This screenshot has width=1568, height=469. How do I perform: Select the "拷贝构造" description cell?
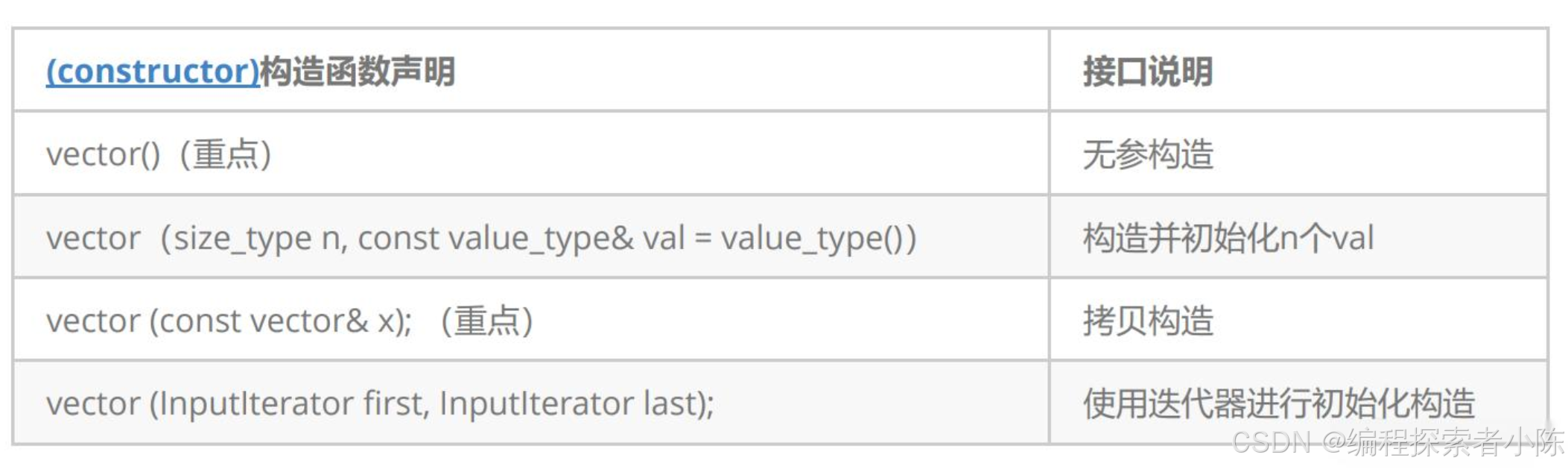(1147, 321)
